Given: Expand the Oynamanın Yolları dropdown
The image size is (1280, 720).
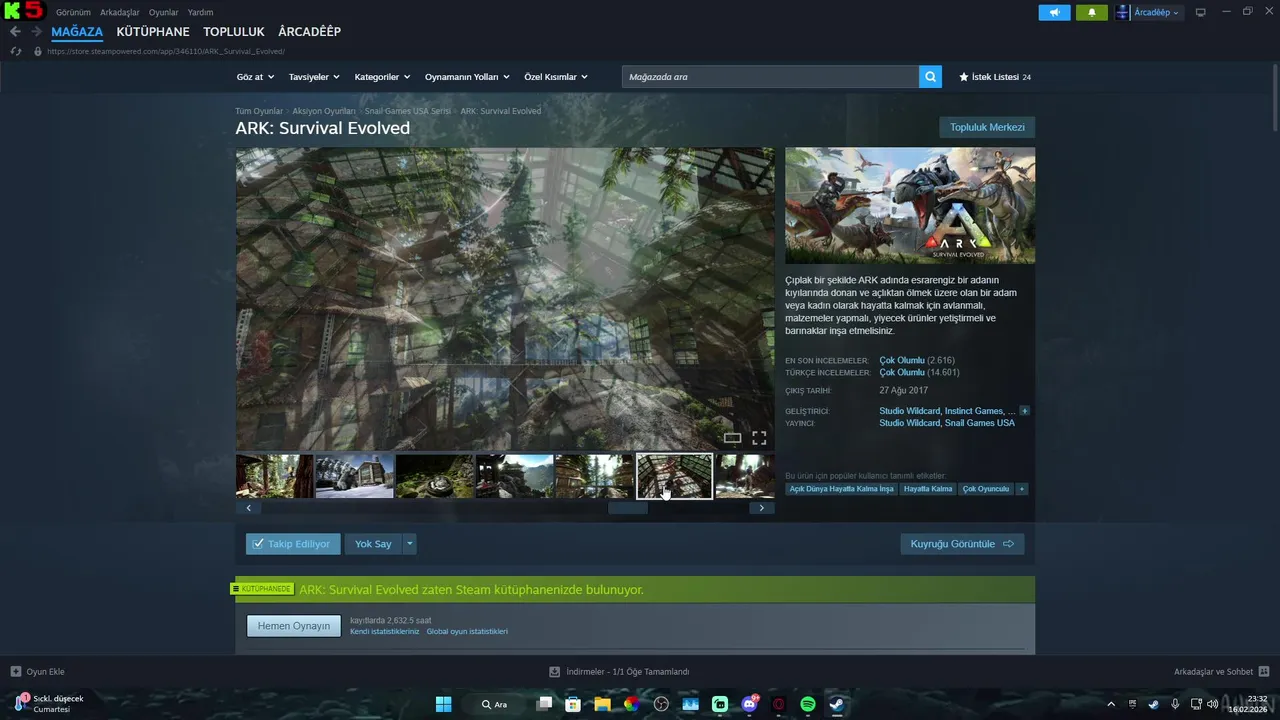Looking at the screenshot, I should (467, 77).
